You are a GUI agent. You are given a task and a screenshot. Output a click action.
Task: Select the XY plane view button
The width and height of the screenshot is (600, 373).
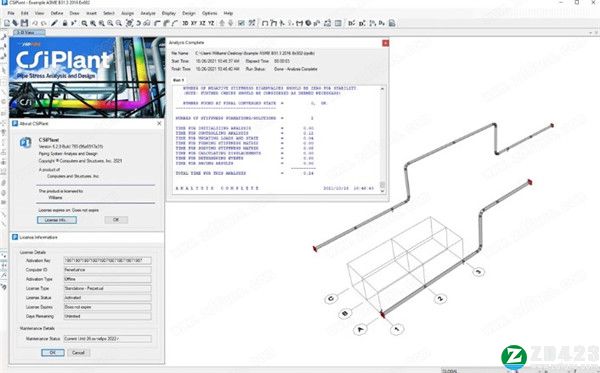194,23
